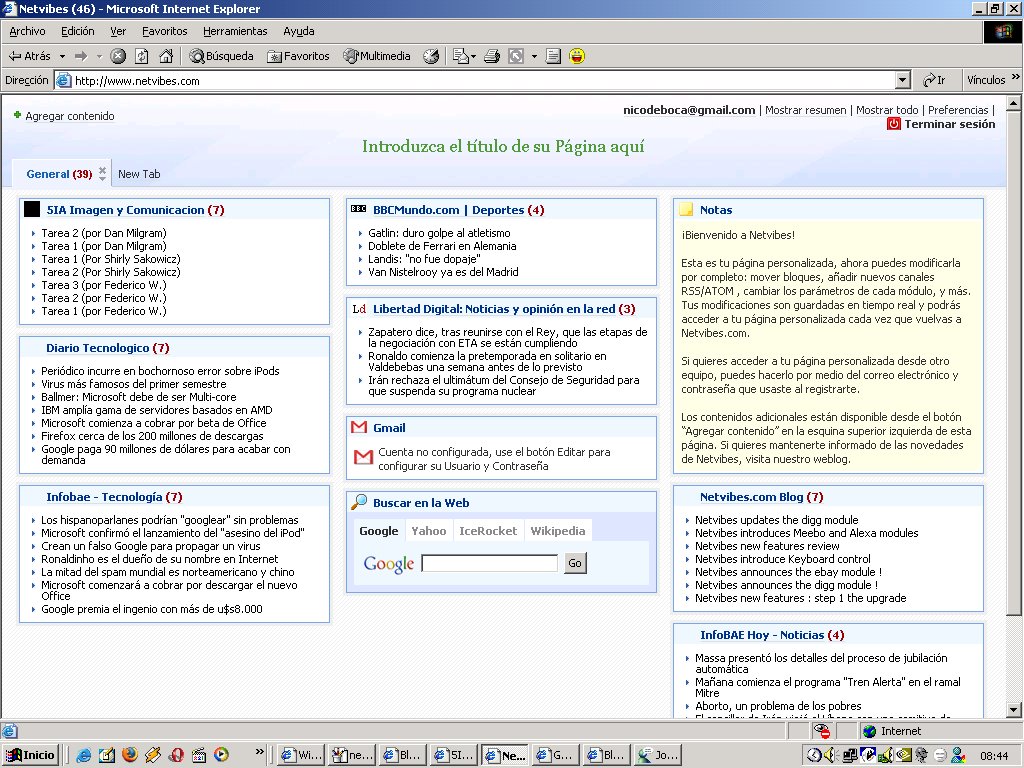Open Preferencias link

958,110
